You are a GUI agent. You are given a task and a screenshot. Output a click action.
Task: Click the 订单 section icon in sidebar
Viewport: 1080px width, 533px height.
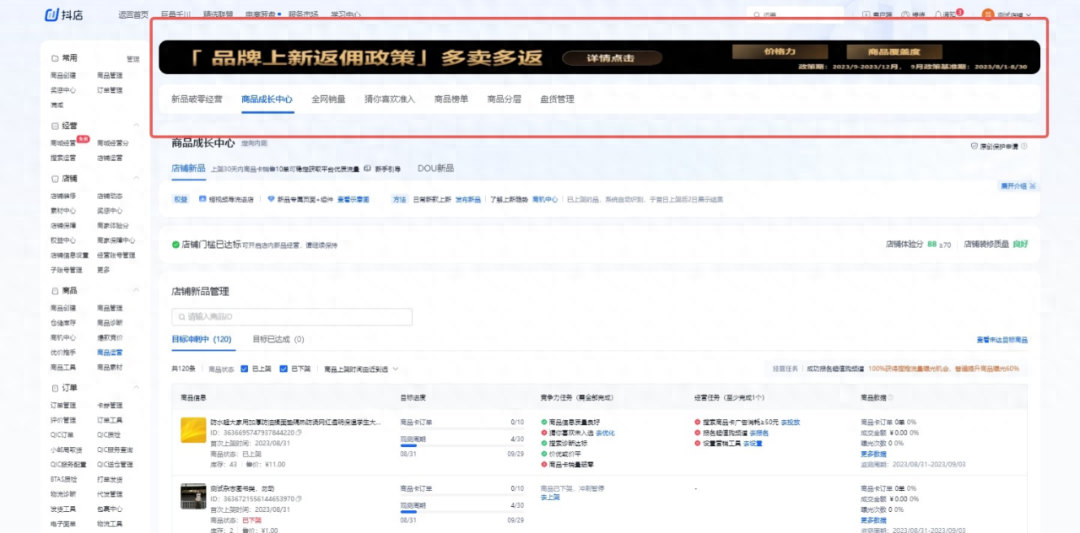[x=55, y=388]
